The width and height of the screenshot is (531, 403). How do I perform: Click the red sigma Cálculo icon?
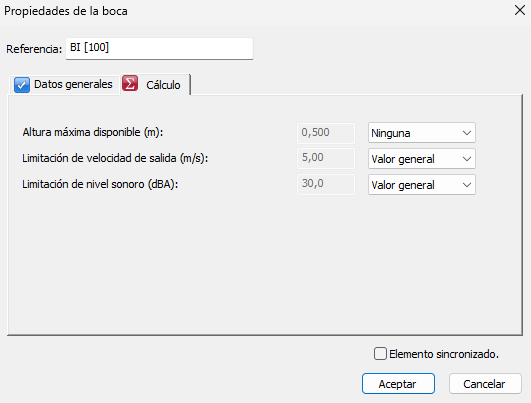pyautogui.click(x=130, y=84)
